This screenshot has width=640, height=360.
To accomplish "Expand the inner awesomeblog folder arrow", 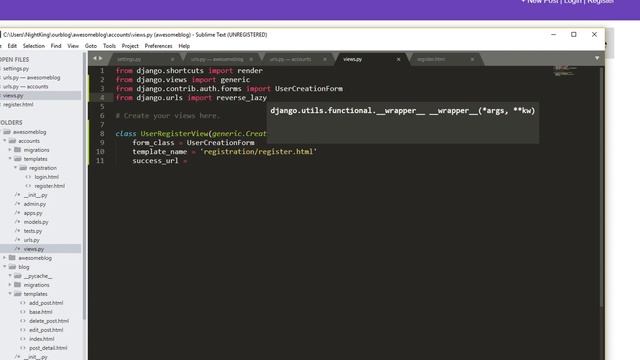I will (5, 258).
